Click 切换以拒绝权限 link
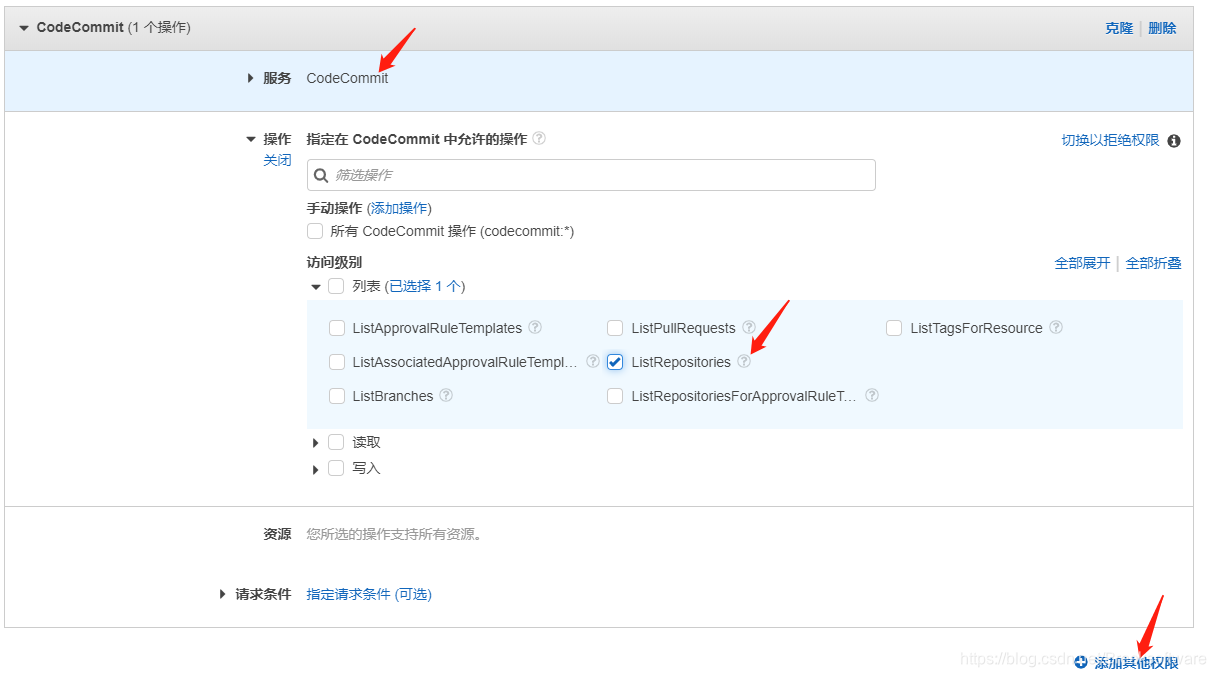 point(1110,140)
